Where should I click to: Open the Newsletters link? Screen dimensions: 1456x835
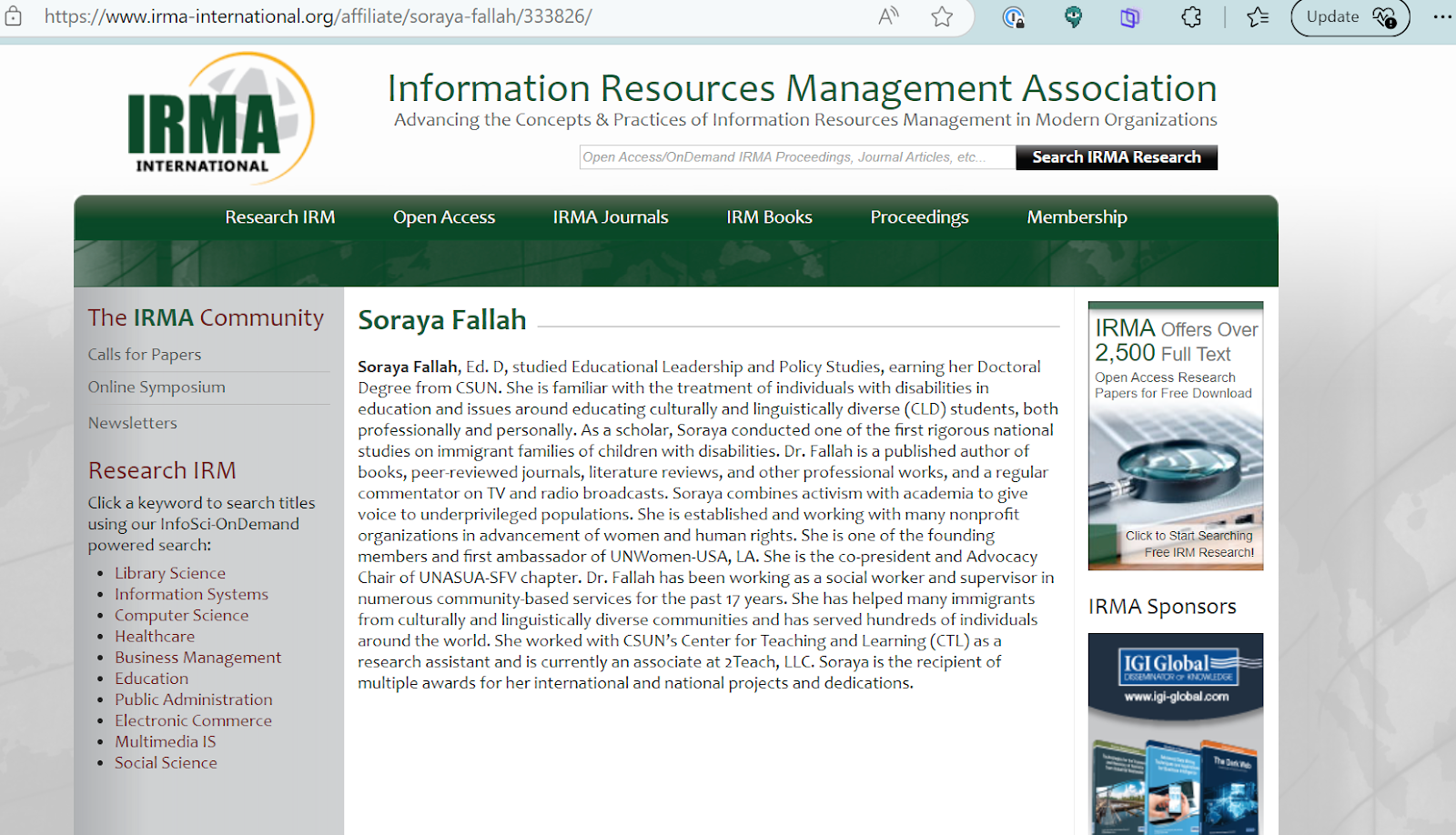133,423
